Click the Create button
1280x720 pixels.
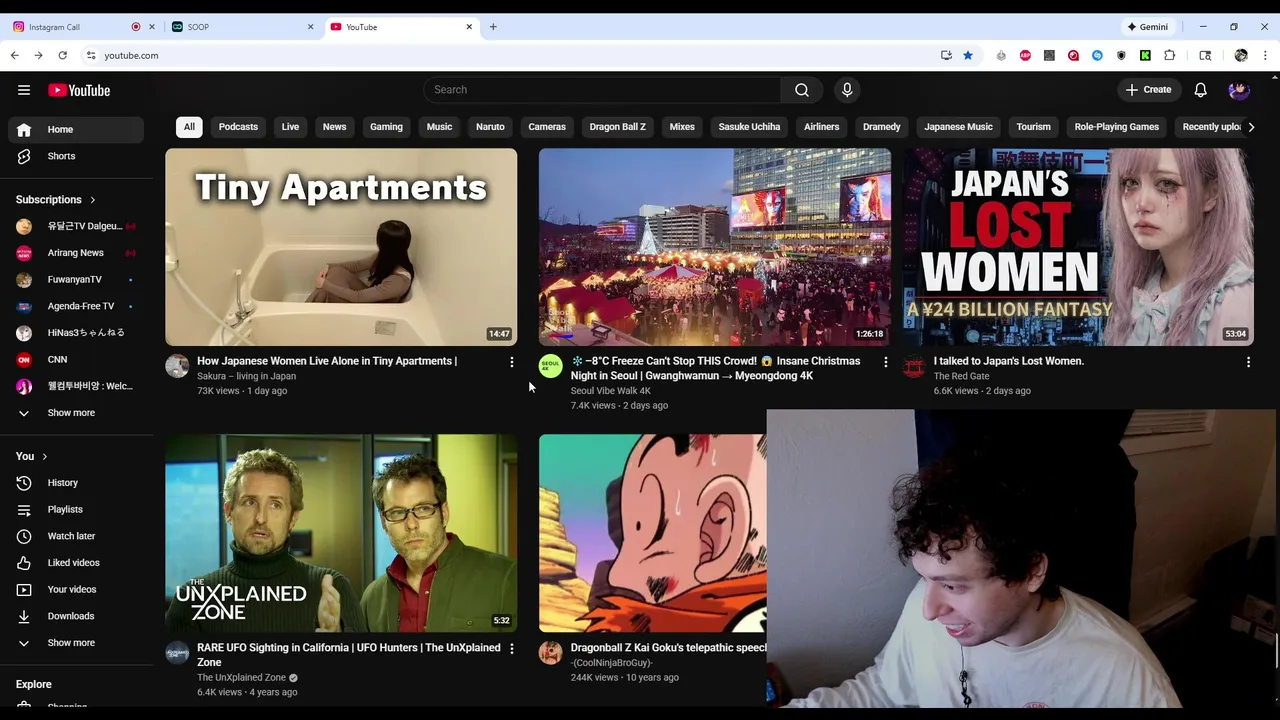pyautogui.click(x=1148, y=90)
